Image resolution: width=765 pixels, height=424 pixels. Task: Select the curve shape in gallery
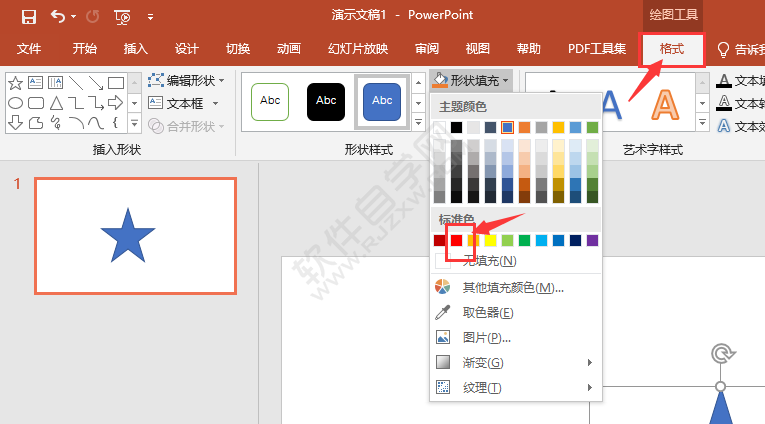click(96, 122)
